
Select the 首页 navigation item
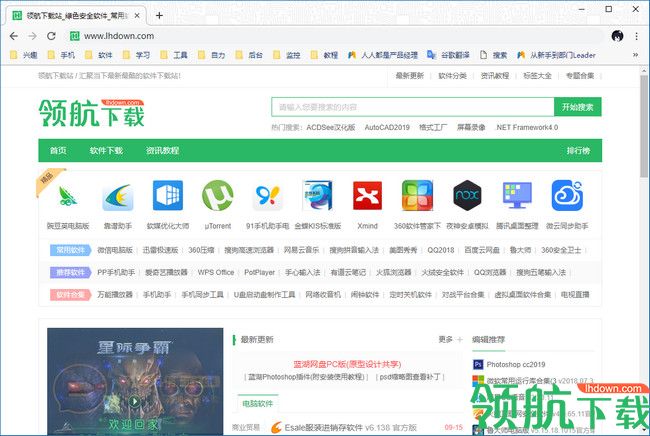[58, 150]
